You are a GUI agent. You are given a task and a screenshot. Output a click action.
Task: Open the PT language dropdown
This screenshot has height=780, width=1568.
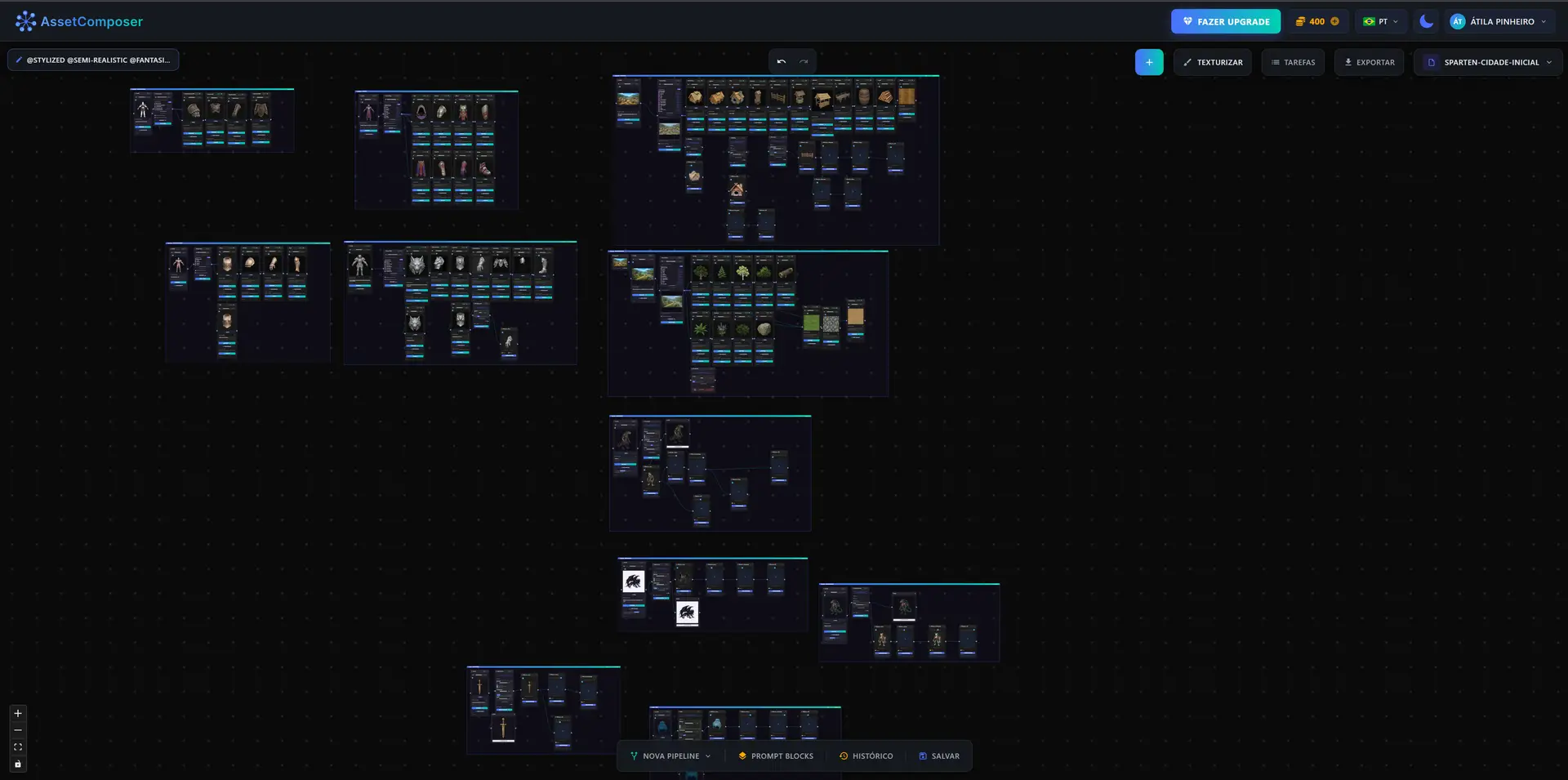tap(1380, 21)
